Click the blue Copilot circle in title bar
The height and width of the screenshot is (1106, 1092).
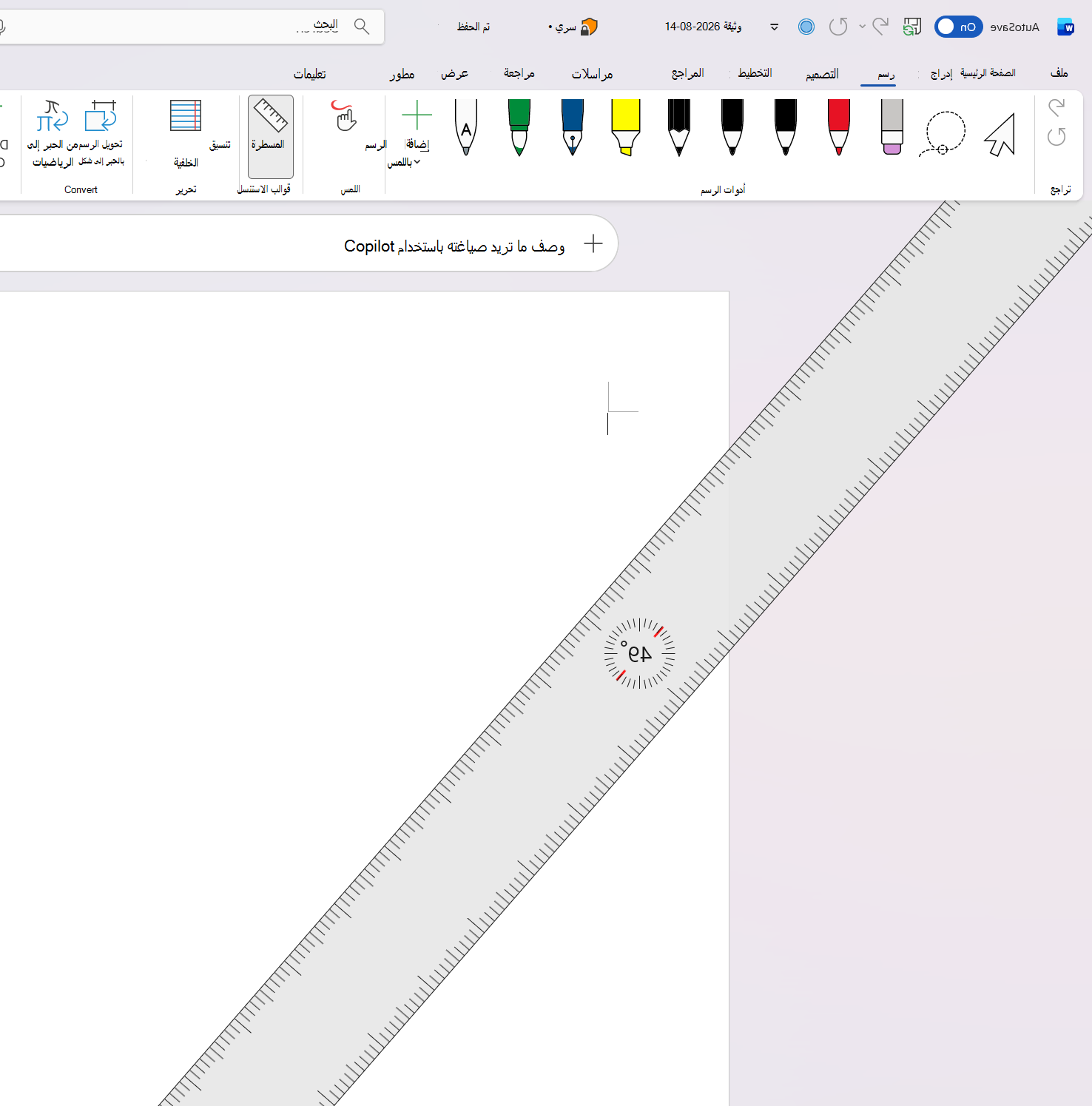click(x=806, y=27)
